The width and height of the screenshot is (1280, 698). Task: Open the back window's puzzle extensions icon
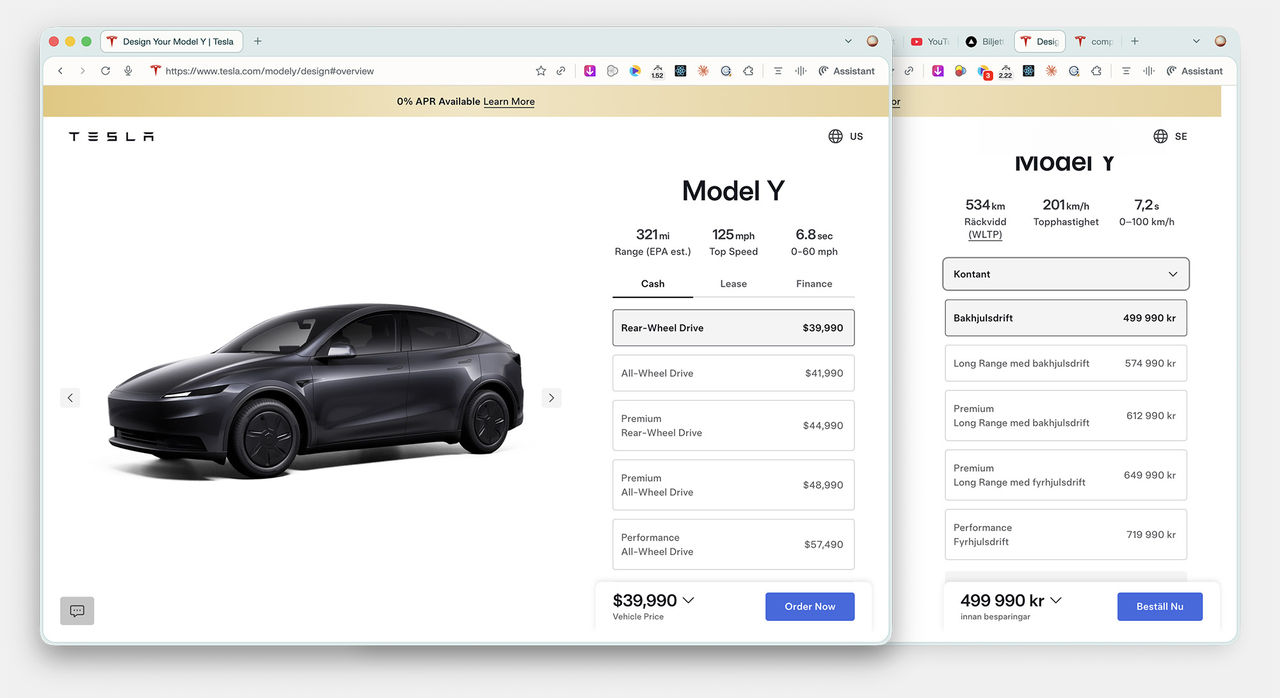(1096, 71)
